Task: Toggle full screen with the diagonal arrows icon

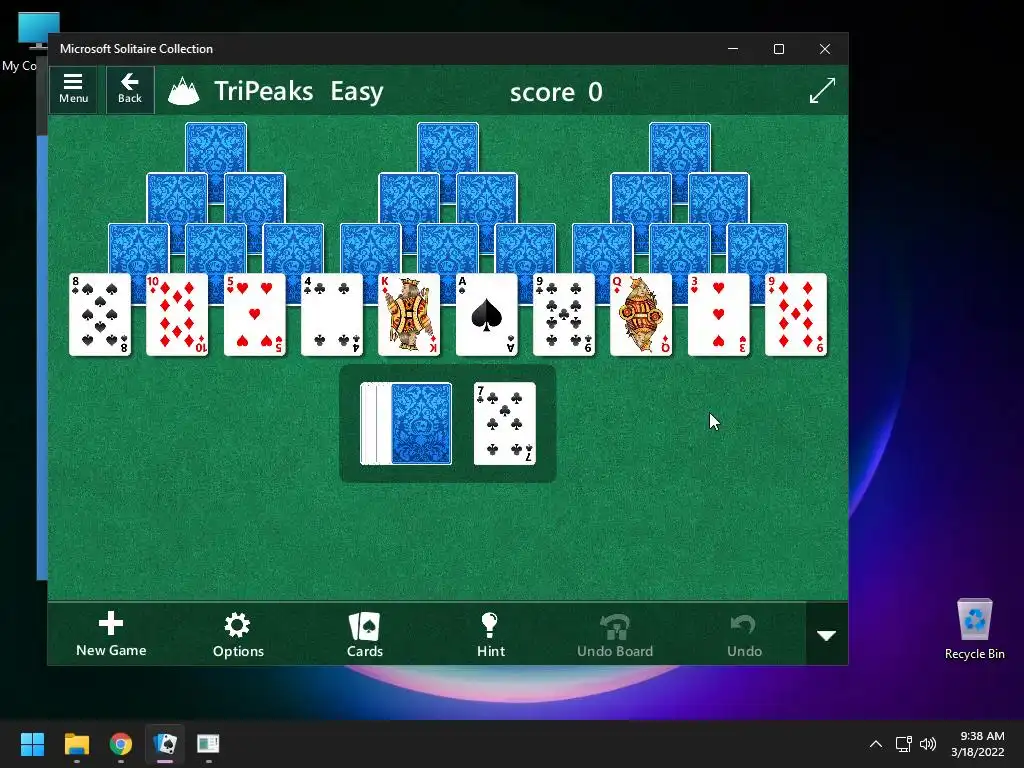Action: 822,90
